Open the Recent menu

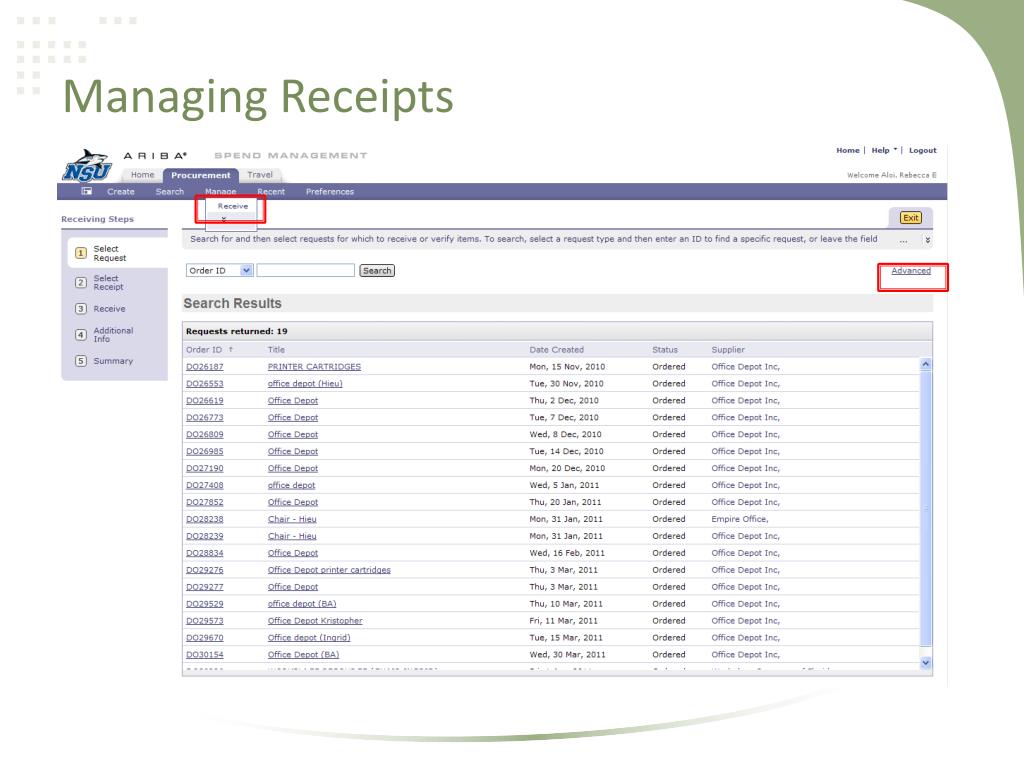(x=271, y=192)
